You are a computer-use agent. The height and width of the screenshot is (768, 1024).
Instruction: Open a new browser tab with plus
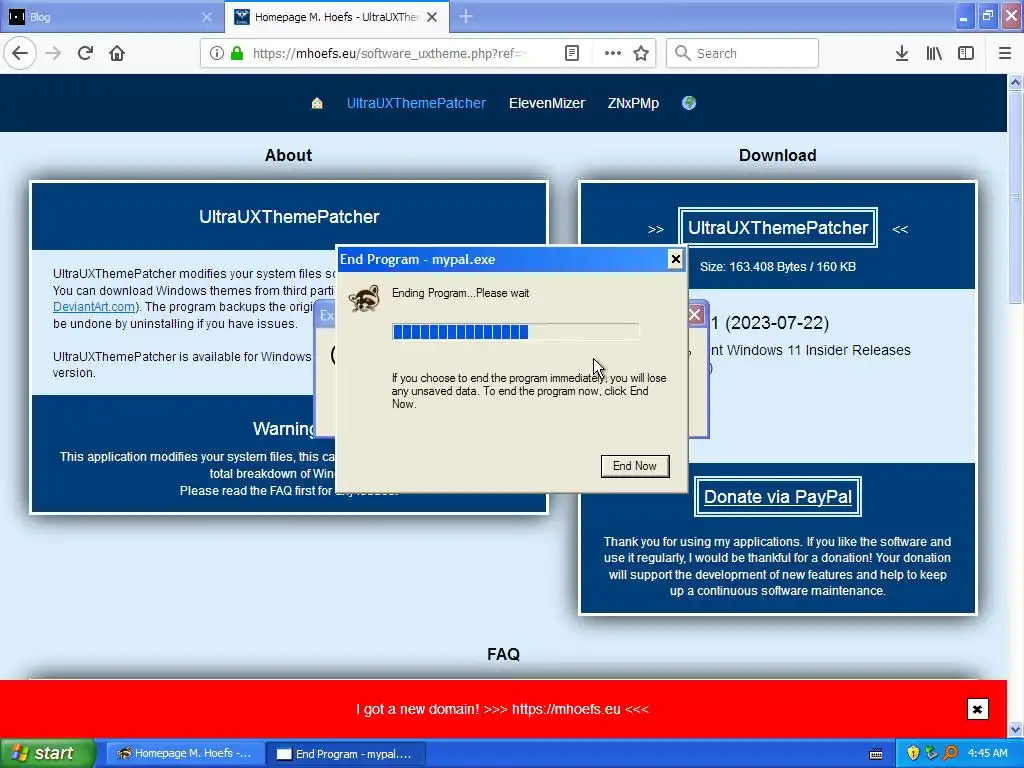(x=466, y=16)
